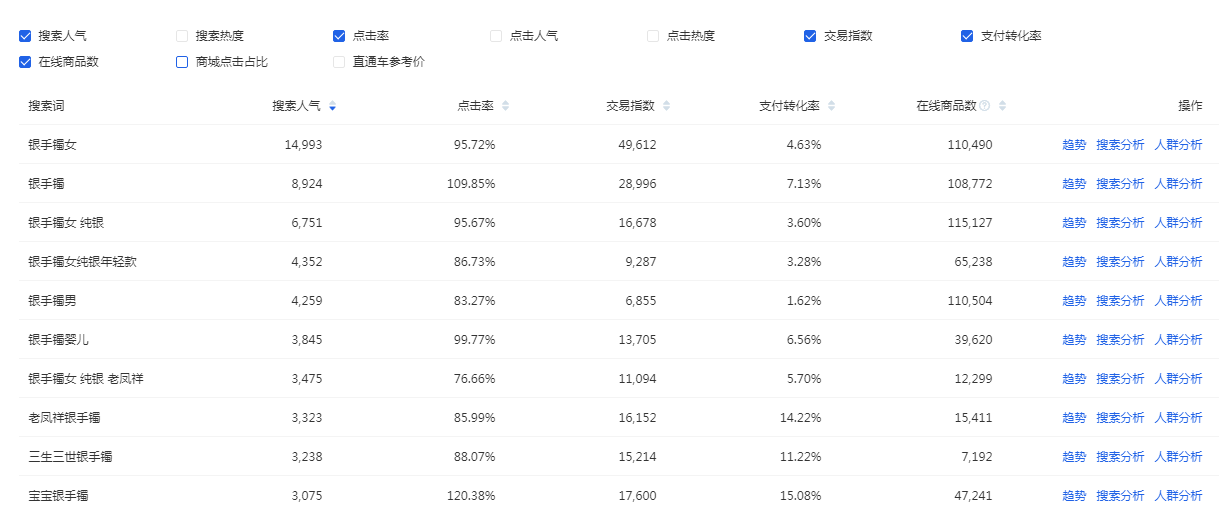
Task: Sort by 交易指数 column arrow icon
Action: tap(667, 106)
